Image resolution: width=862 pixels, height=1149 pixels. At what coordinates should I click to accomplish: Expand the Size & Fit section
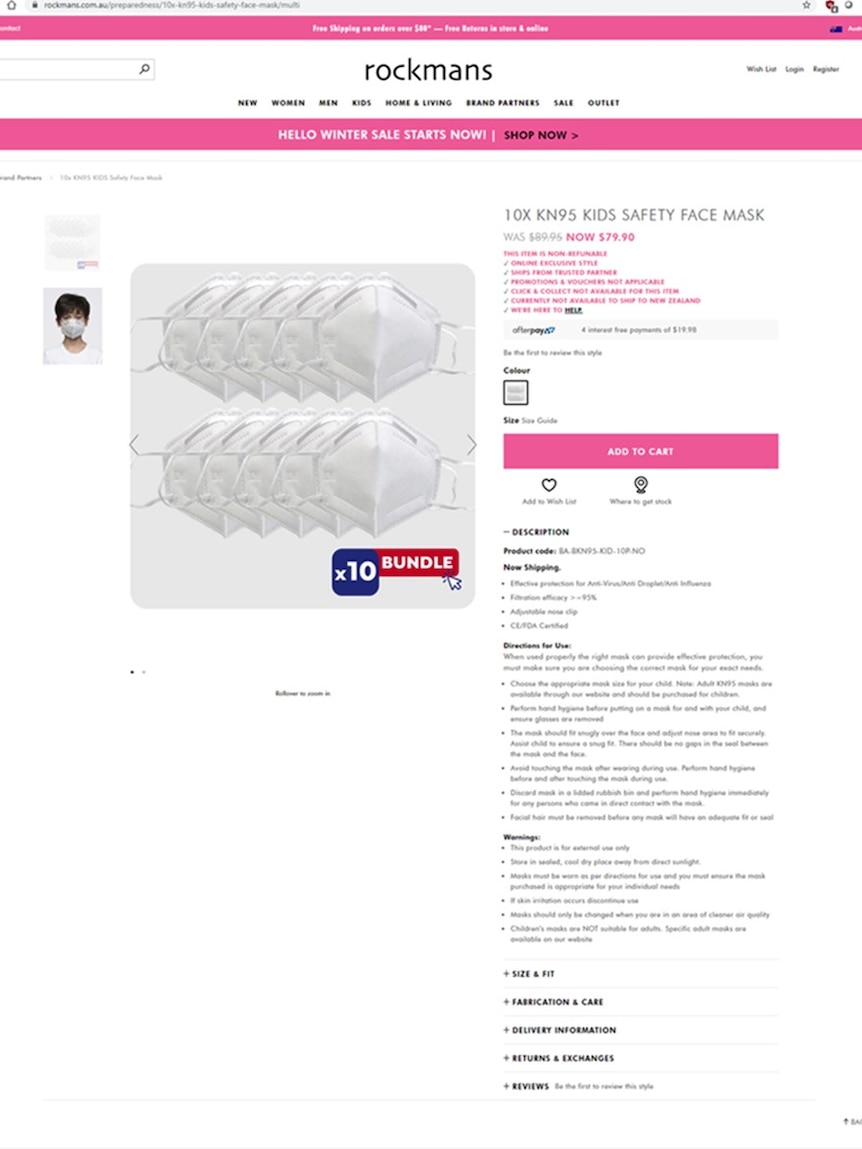point(528,974)
